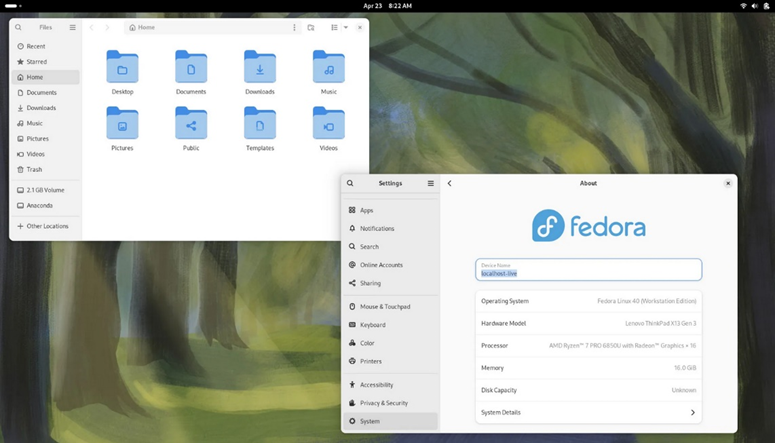Screen dimensions: 775x443
Task: Click the Settings search icon
Action: [350, 183]
